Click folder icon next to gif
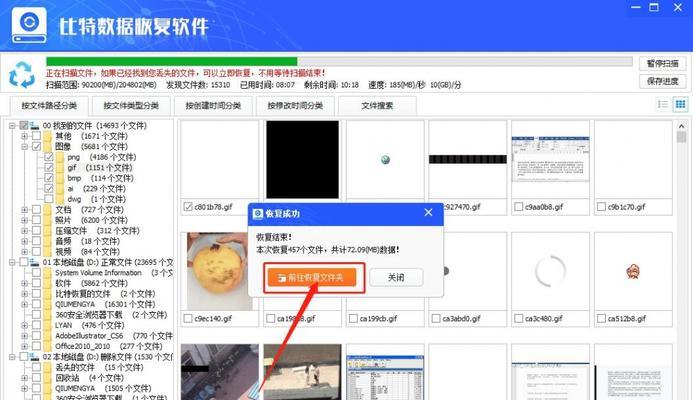This screenshot has width=693, height=400. click(x=60, y=168)
